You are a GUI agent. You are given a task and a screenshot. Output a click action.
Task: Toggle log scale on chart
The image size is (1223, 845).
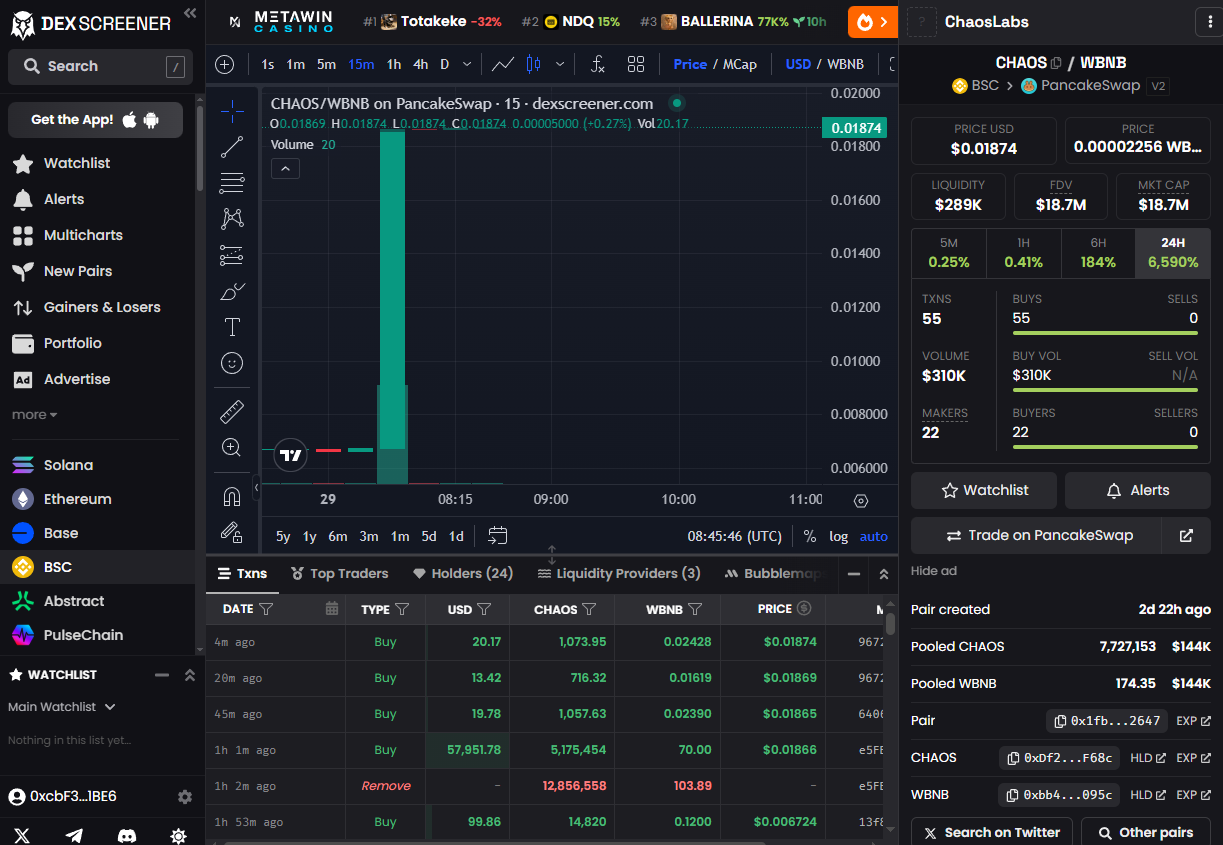pos(839,536)
